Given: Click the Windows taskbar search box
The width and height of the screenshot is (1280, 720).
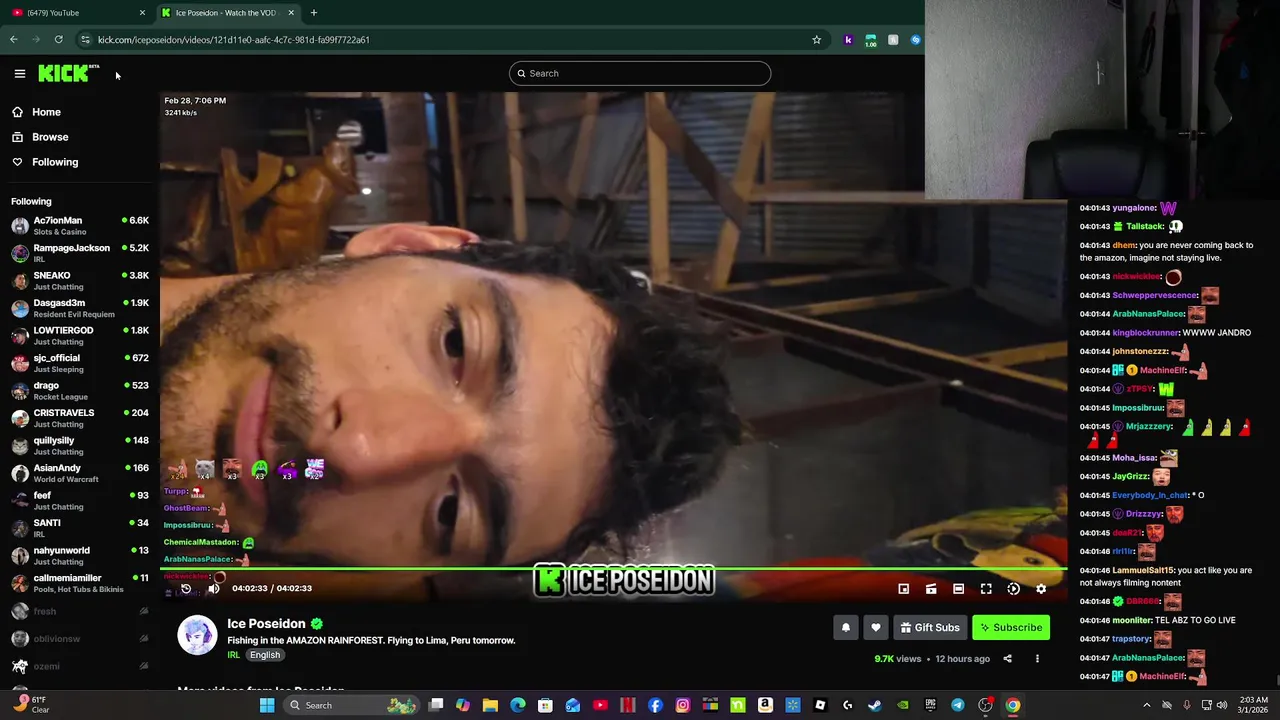Looking at the screenshot, I should pyautogui.click(x=352, y=705).
